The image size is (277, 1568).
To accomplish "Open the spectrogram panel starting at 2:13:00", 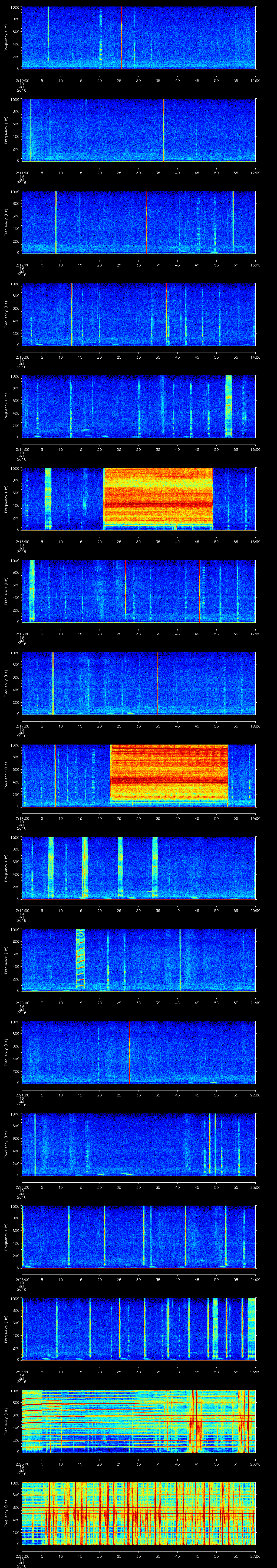I will pyautogui.click(x=139, y=314).
